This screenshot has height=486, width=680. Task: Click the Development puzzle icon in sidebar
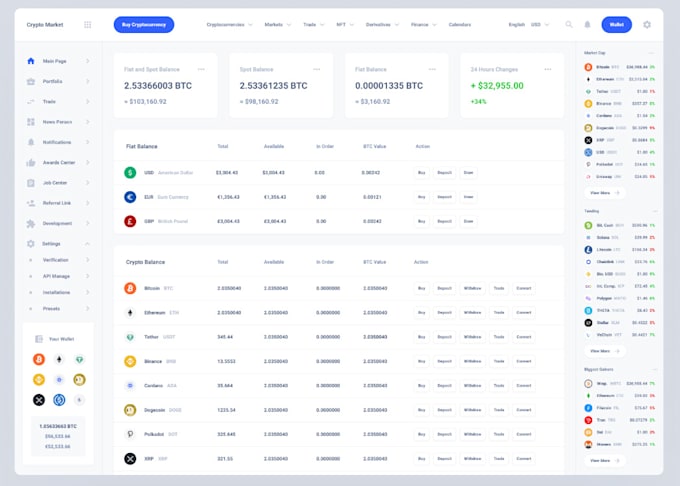click(x=31, y=224)
